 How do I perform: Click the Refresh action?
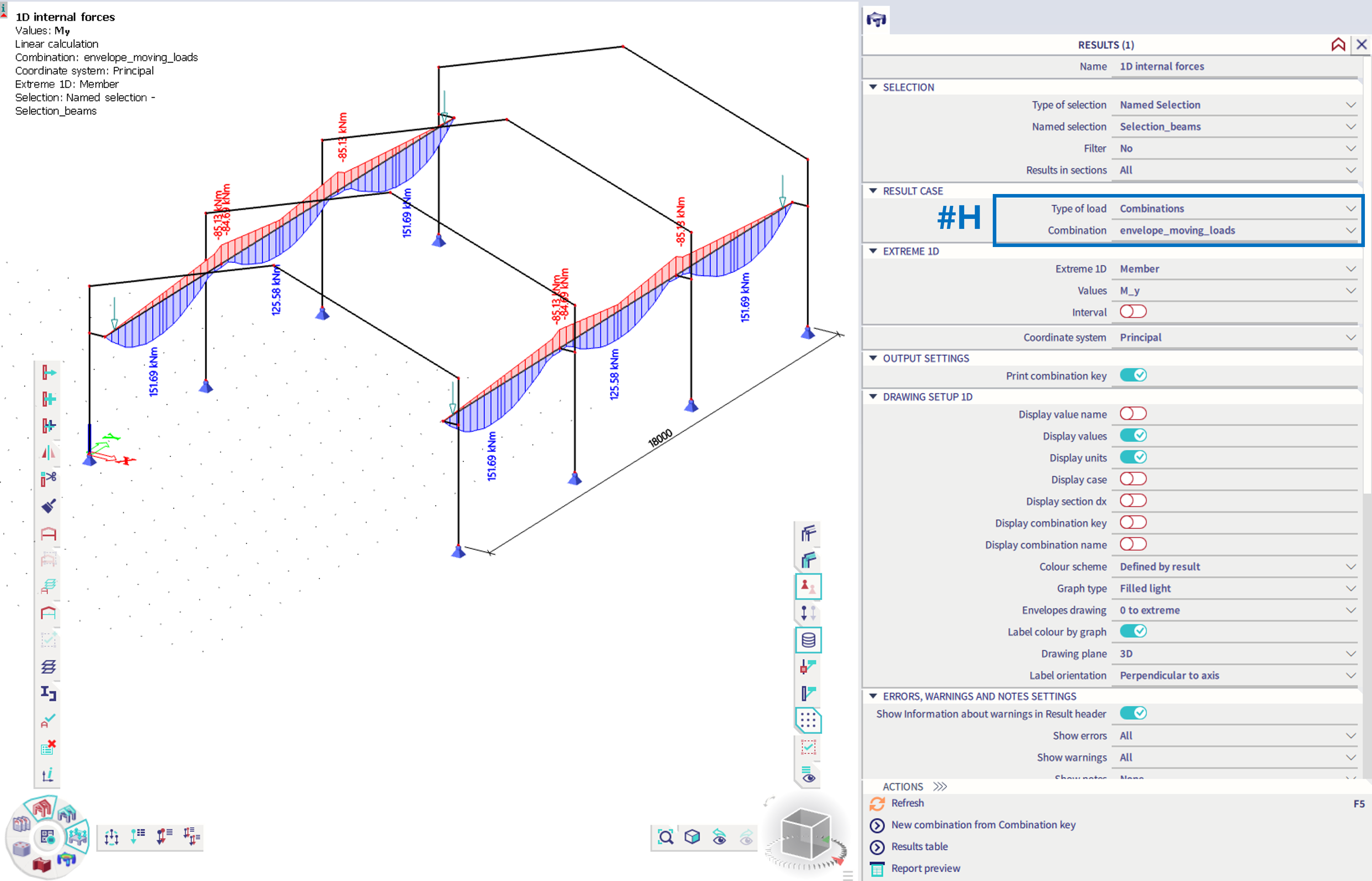907,803
